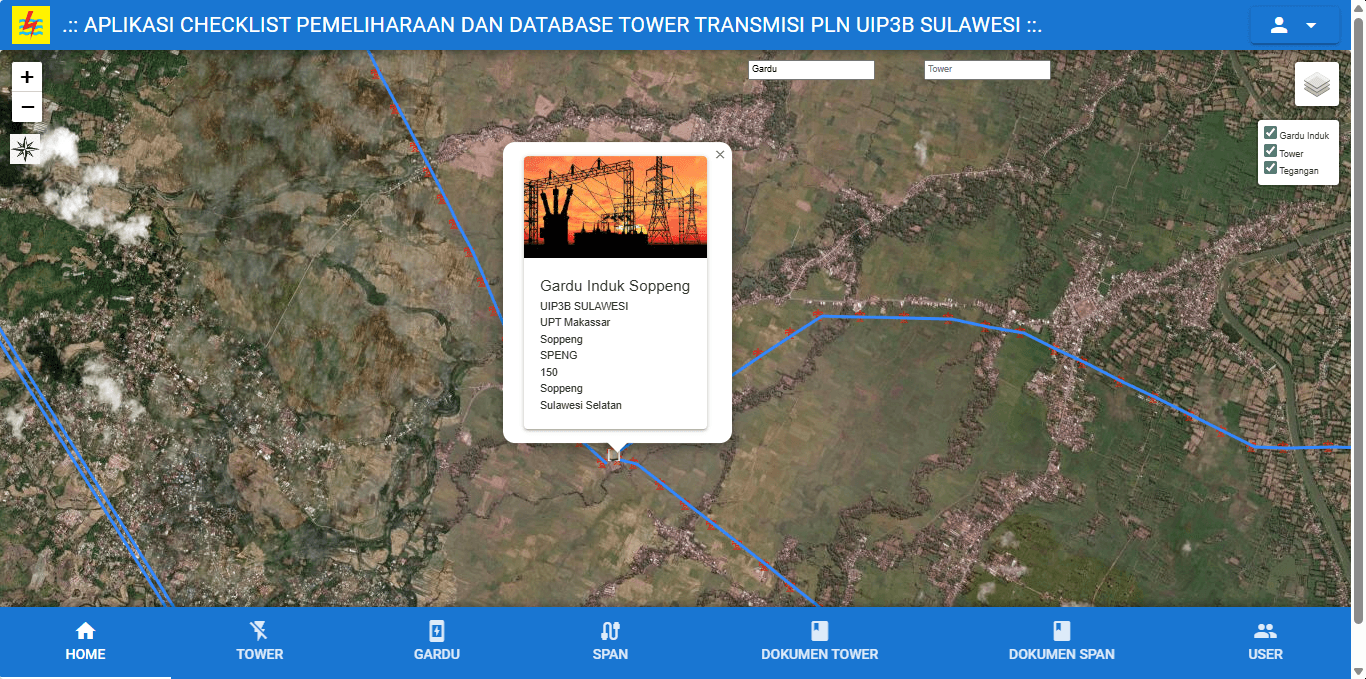
Task: Close the Gardu Induk Soppeng popup
Action: click(x=720, y=154)
